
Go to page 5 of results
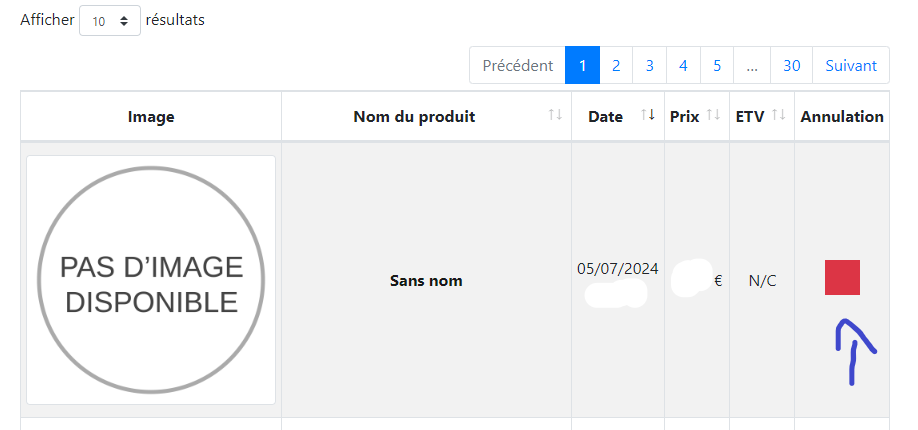point(717,66)
